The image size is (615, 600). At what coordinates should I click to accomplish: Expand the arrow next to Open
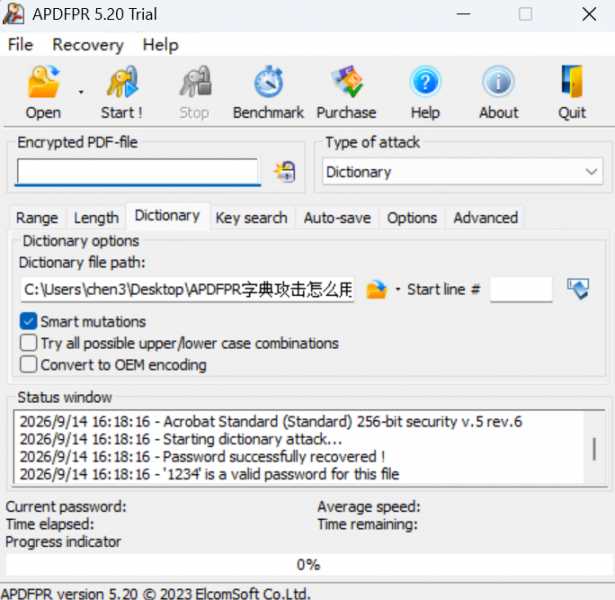pyautogui.click(x=81, y=93)
